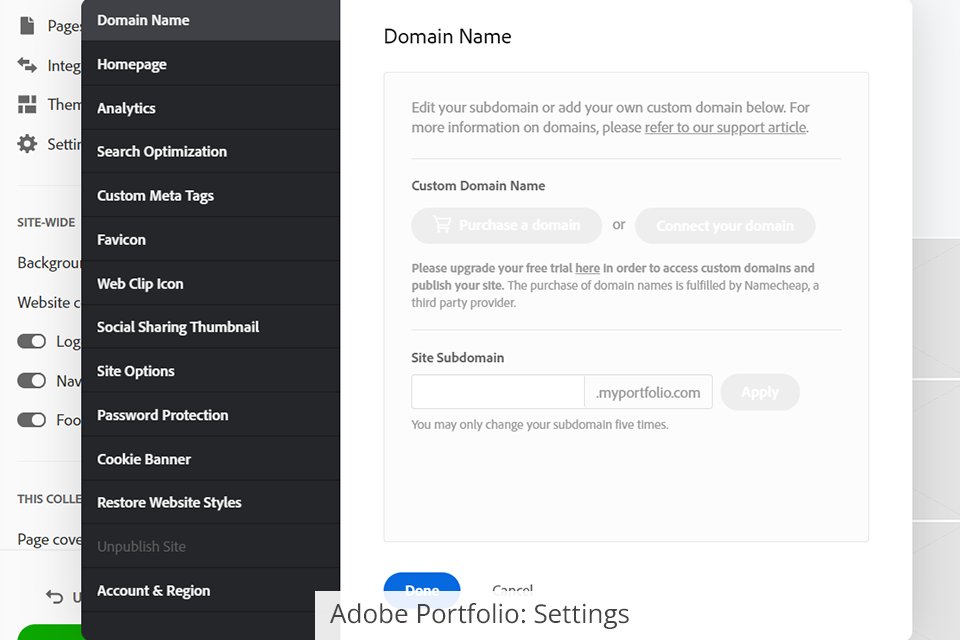Click Purchase a domain button
Screen dimensions: 960x640
point(506,225)
